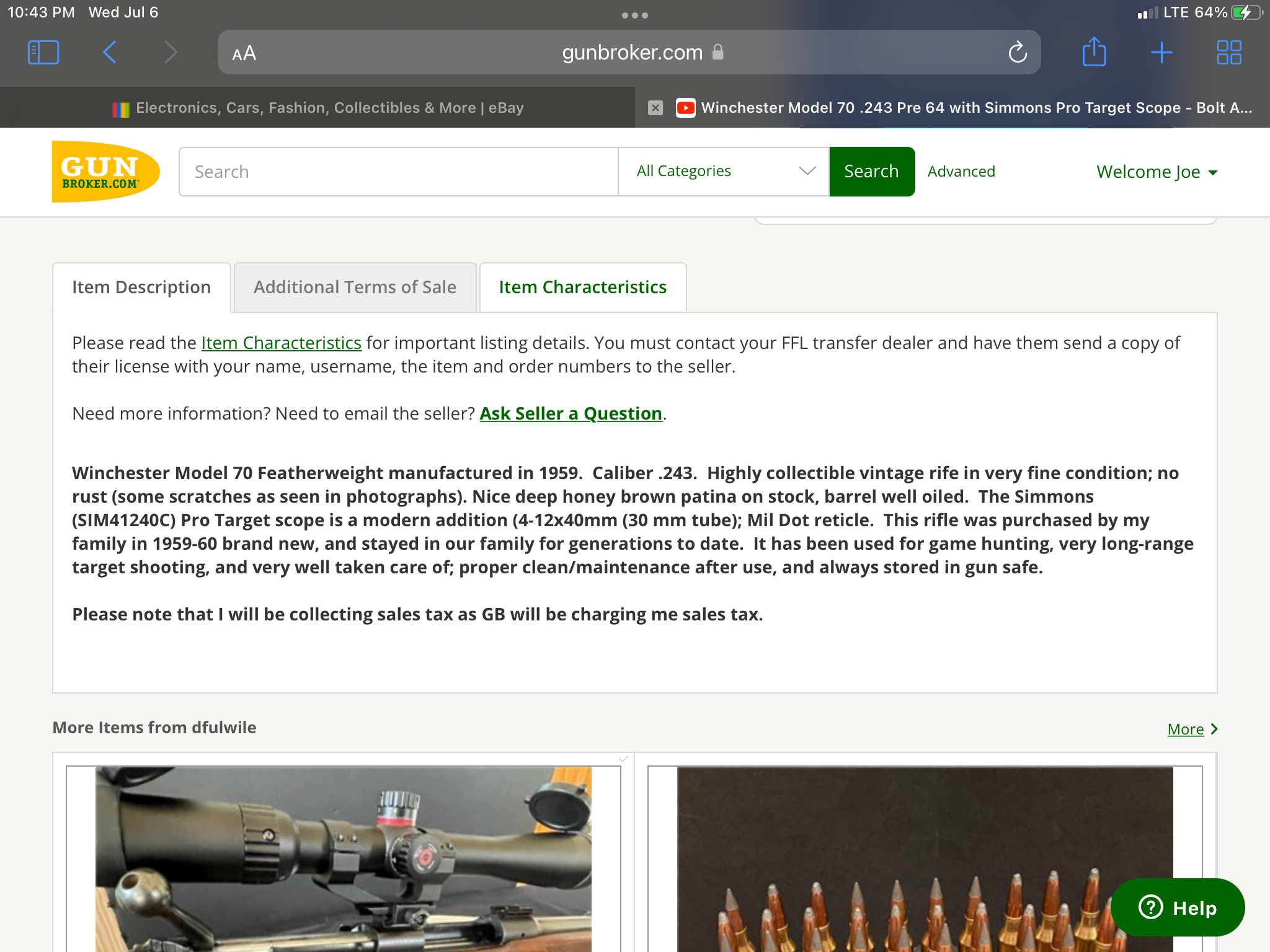The width and height of the screenshot is (1270, 952).
Task: Tap the three dots multitasking control
Action: coord(635,15)
